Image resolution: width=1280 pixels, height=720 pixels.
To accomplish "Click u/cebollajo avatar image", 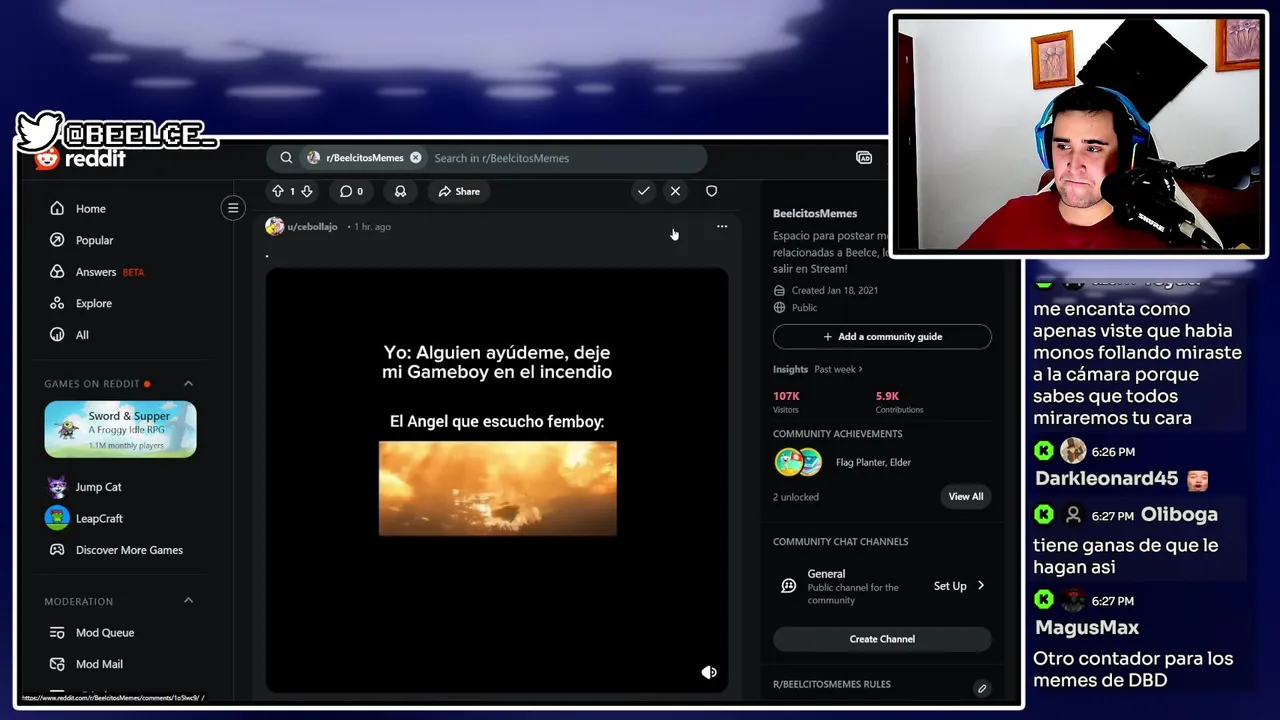I will coord(274,226).
